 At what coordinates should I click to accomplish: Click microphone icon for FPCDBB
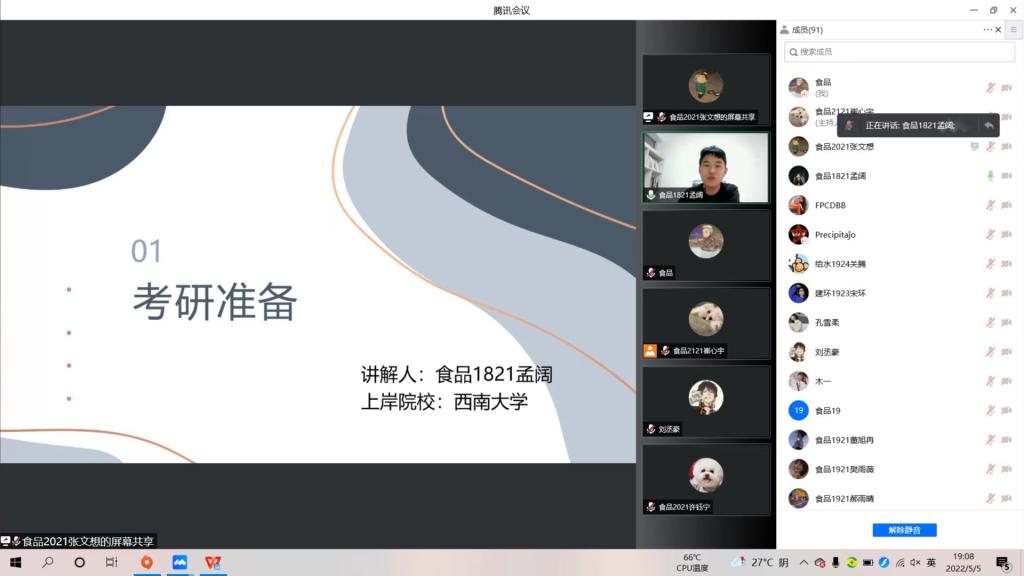(x=991, y=205)
